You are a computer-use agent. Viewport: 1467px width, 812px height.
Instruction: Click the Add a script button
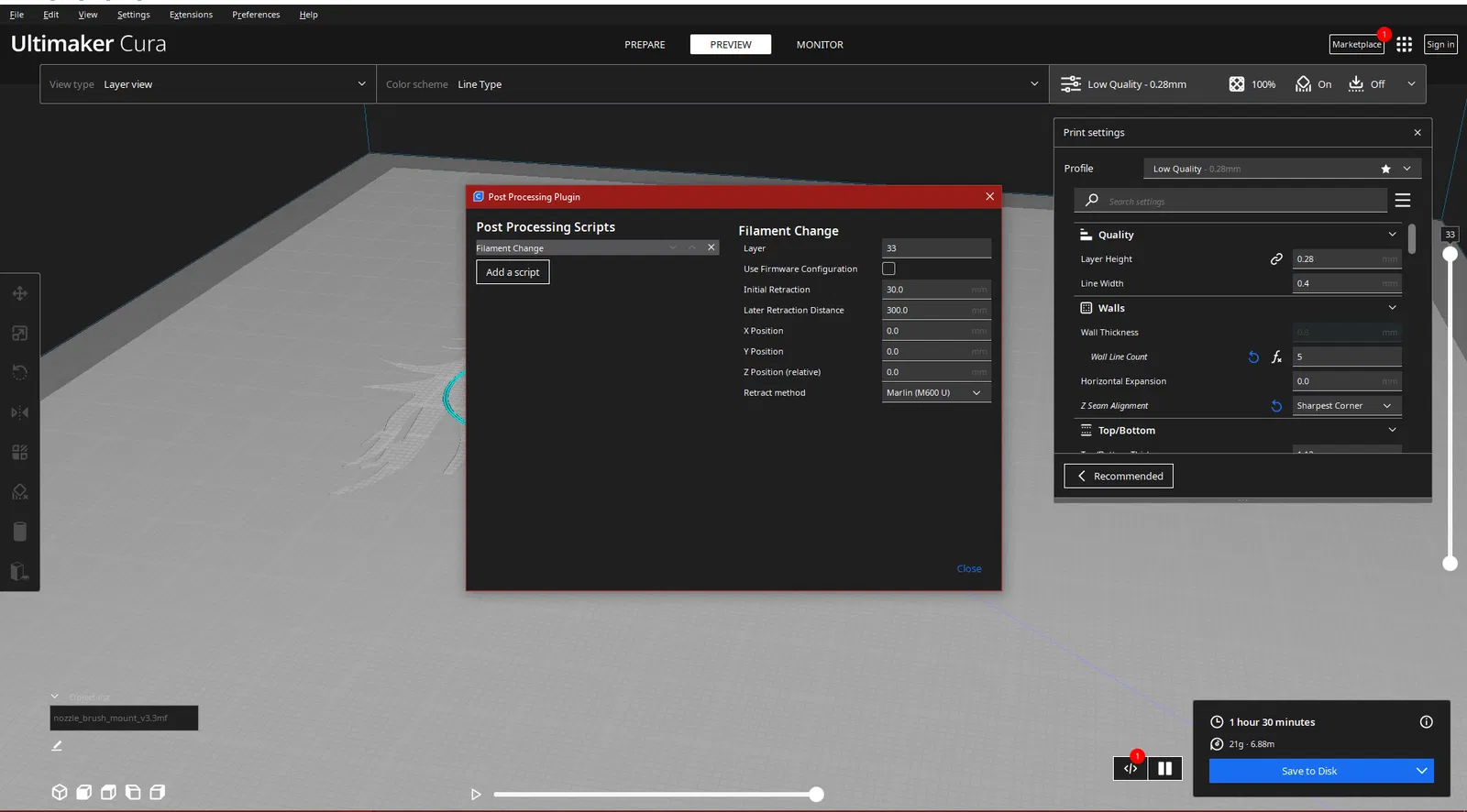[513, 272]
